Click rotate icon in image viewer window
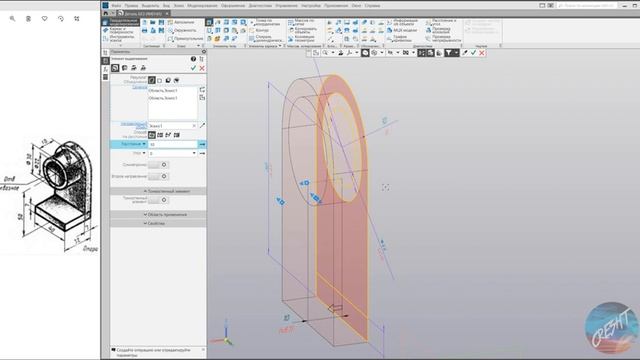The image size is (640, 360). (x=60, y=18)
